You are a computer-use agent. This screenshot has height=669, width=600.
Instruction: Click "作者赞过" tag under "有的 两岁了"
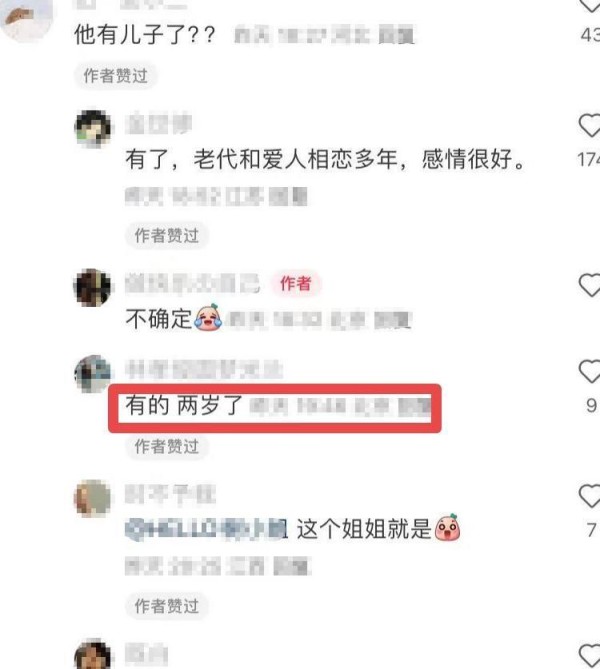tap(167, 447)
